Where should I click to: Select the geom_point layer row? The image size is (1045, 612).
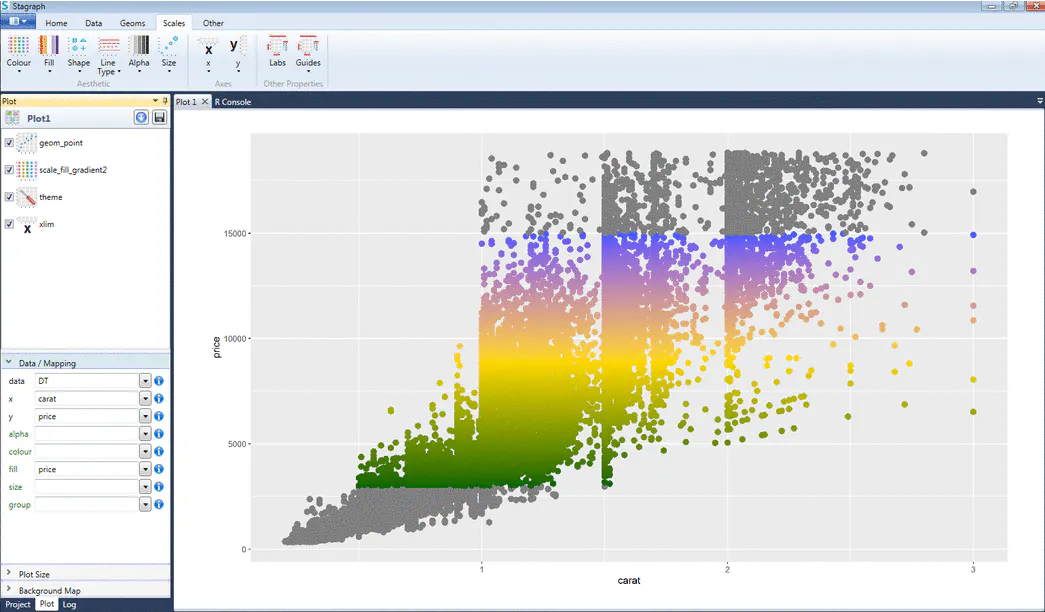[x=85, y=143]
